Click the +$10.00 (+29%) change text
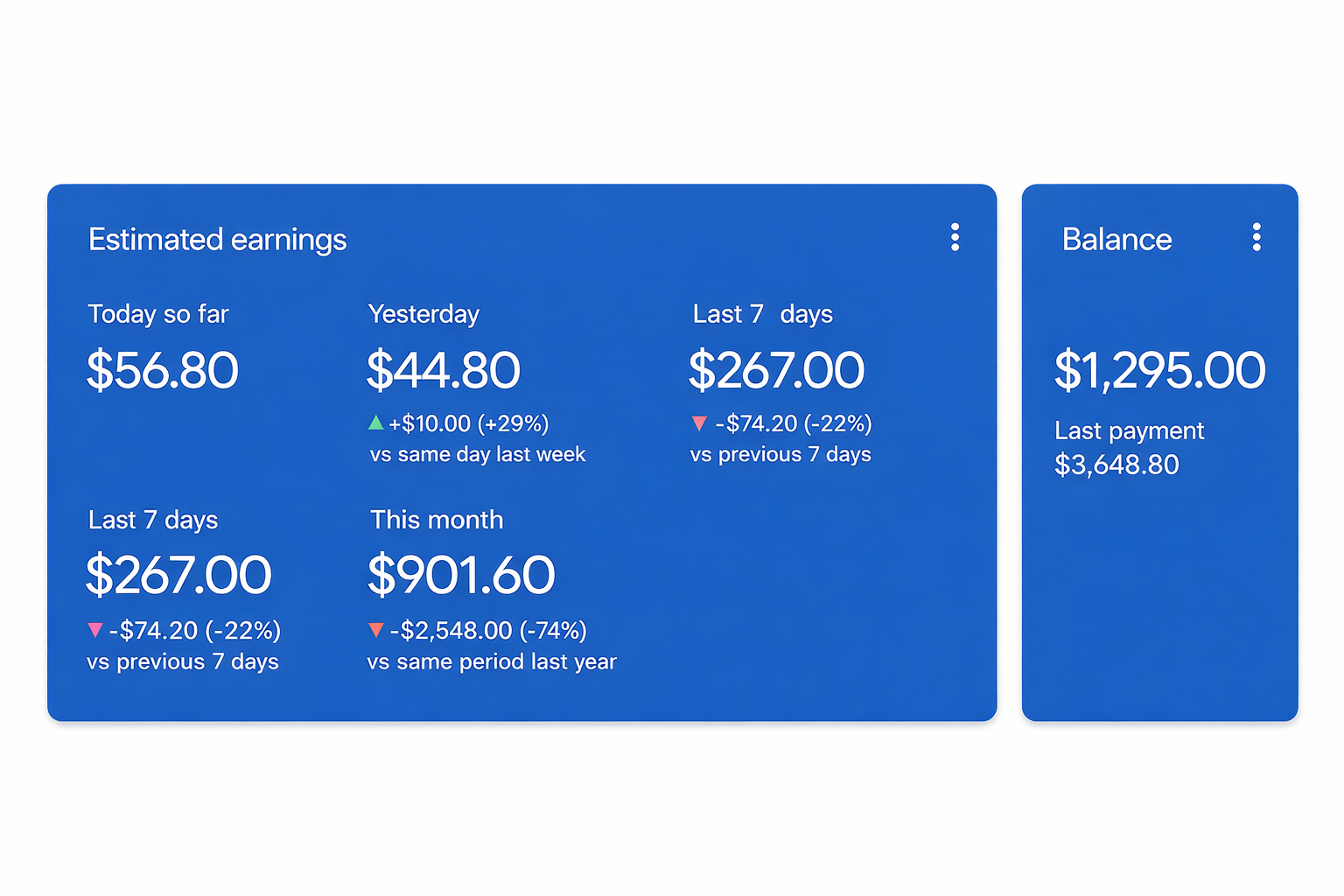Viewport: 1344px width, 896px height. [x=469, y=424]
